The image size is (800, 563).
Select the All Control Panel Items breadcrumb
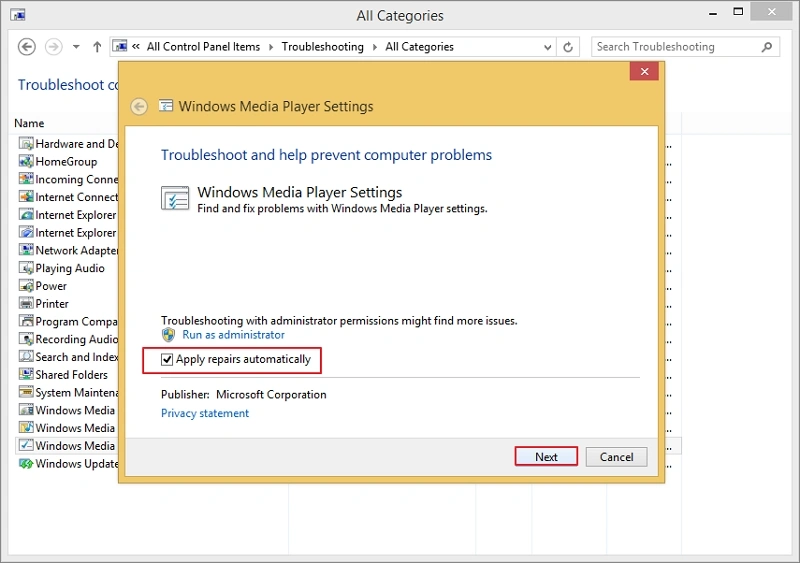coord(203,46)
